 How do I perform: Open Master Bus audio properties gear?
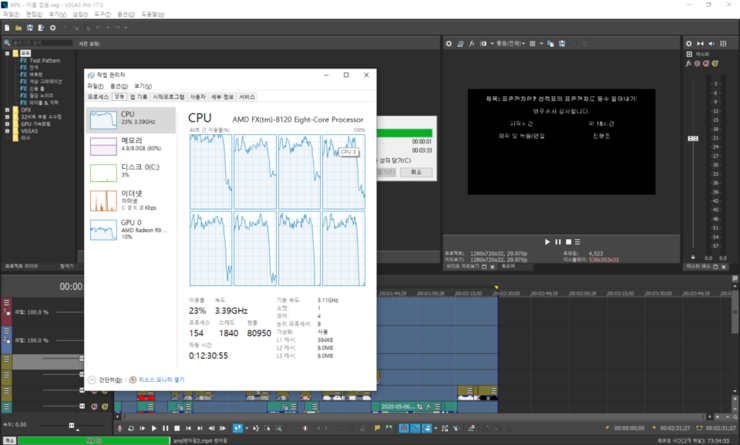(x=689, y=43)
